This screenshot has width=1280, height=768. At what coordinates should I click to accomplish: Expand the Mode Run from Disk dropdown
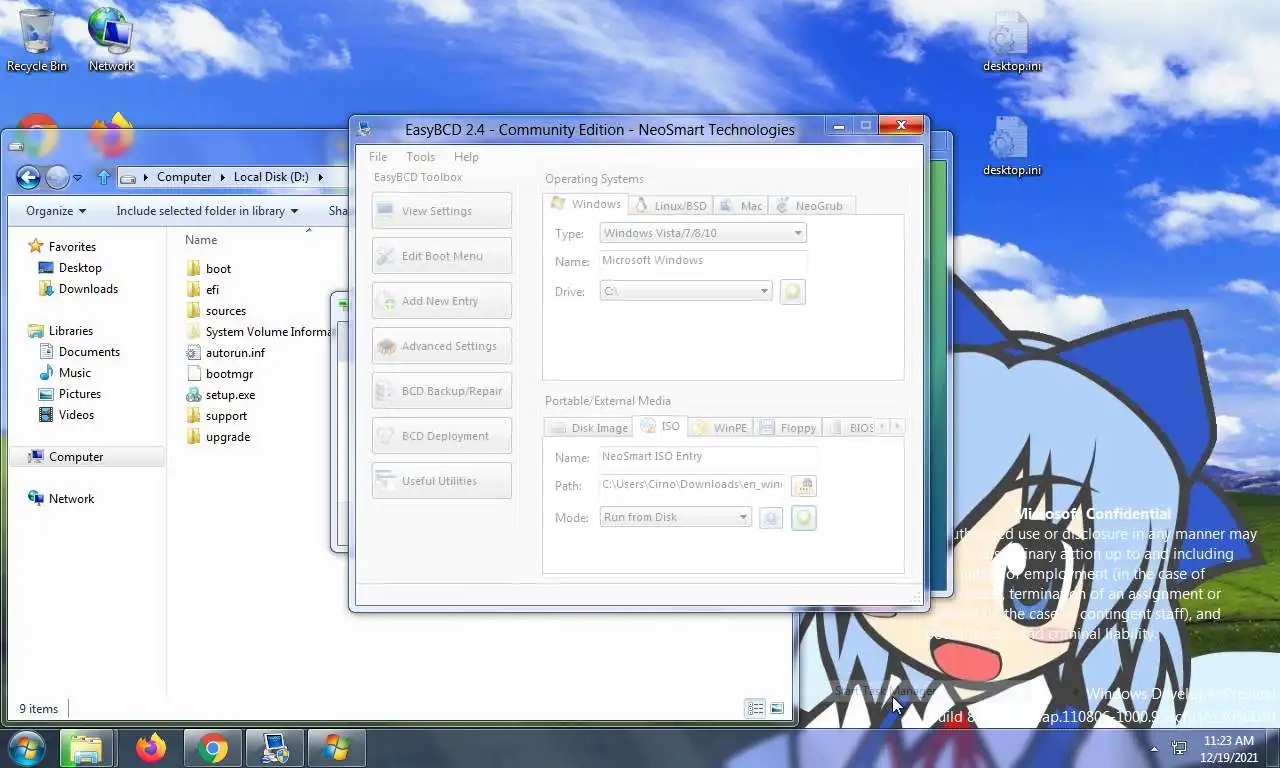[x=675, y=517]
